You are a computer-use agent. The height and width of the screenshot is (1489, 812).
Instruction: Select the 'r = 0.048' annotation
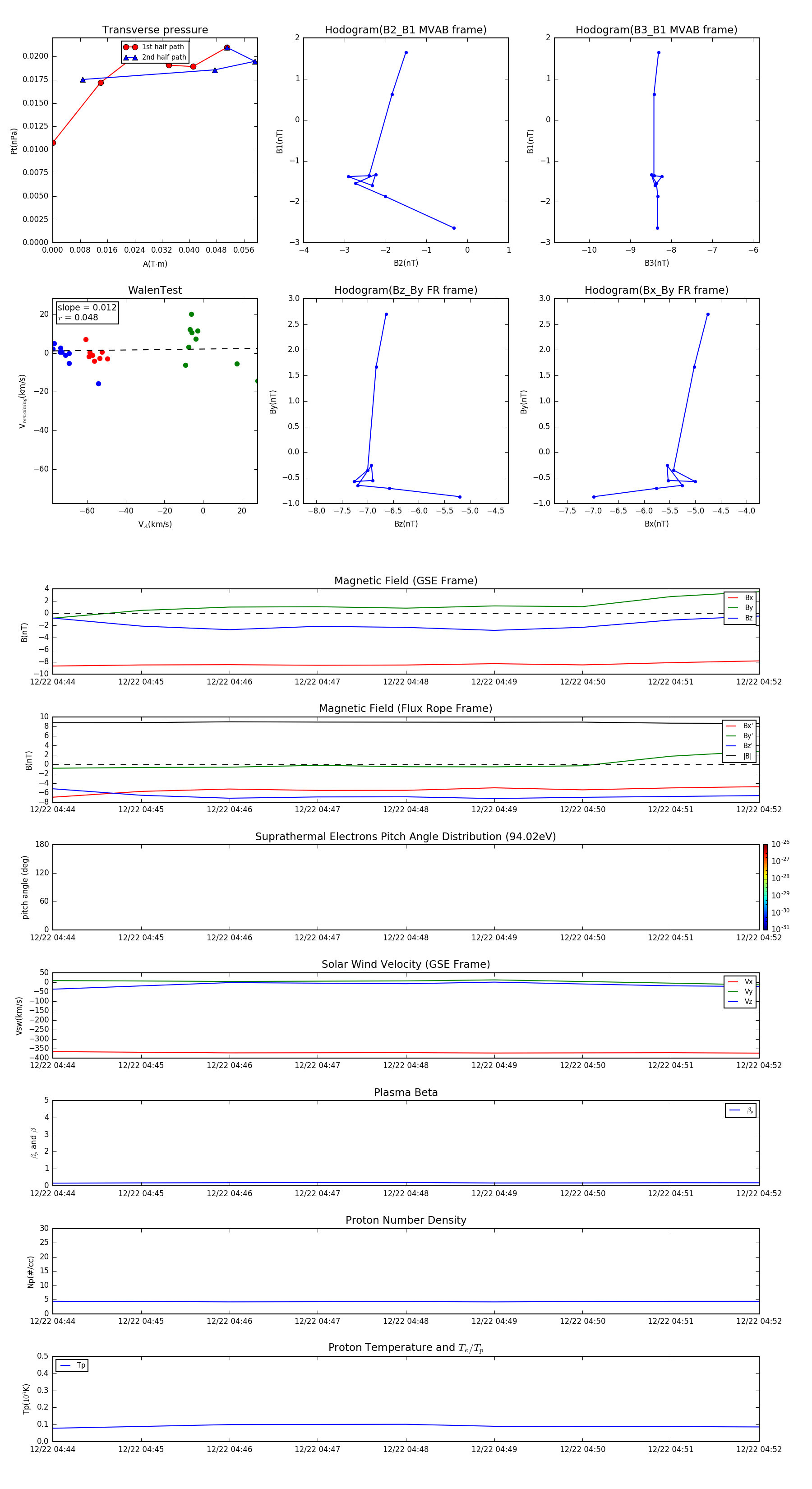[x=78, y=317]
